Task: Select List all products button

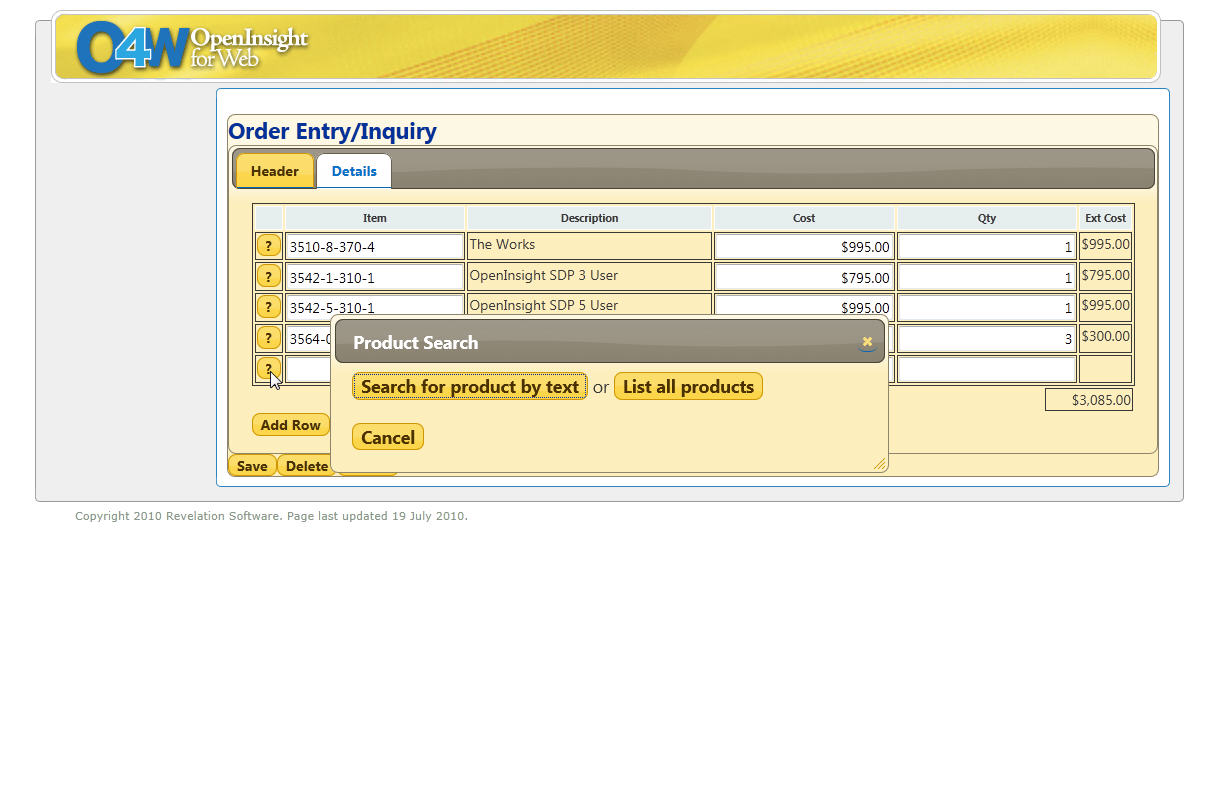Action: pos(688,387)
